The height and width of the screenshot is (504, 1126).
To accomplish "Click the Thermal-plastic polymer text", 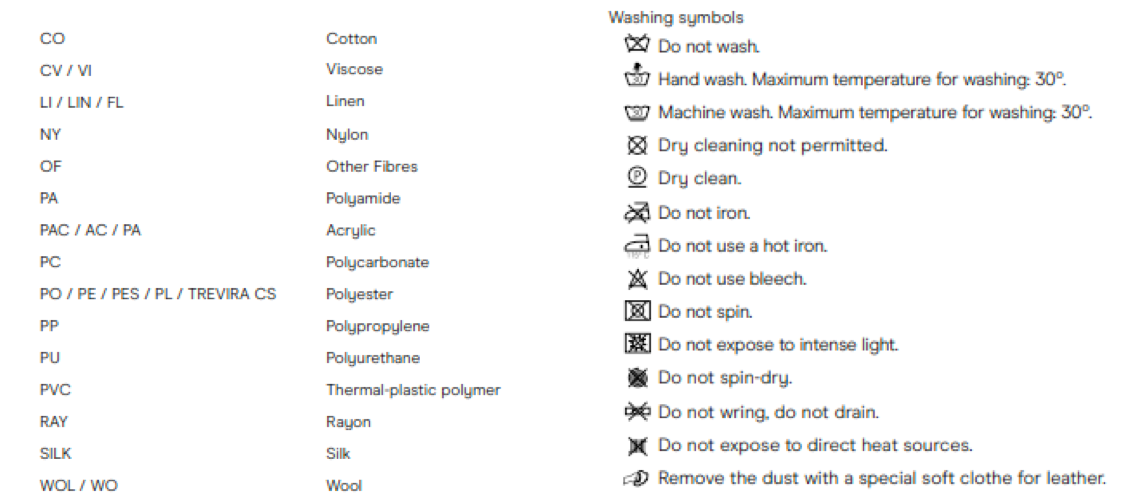I will [x=413, y=391].
